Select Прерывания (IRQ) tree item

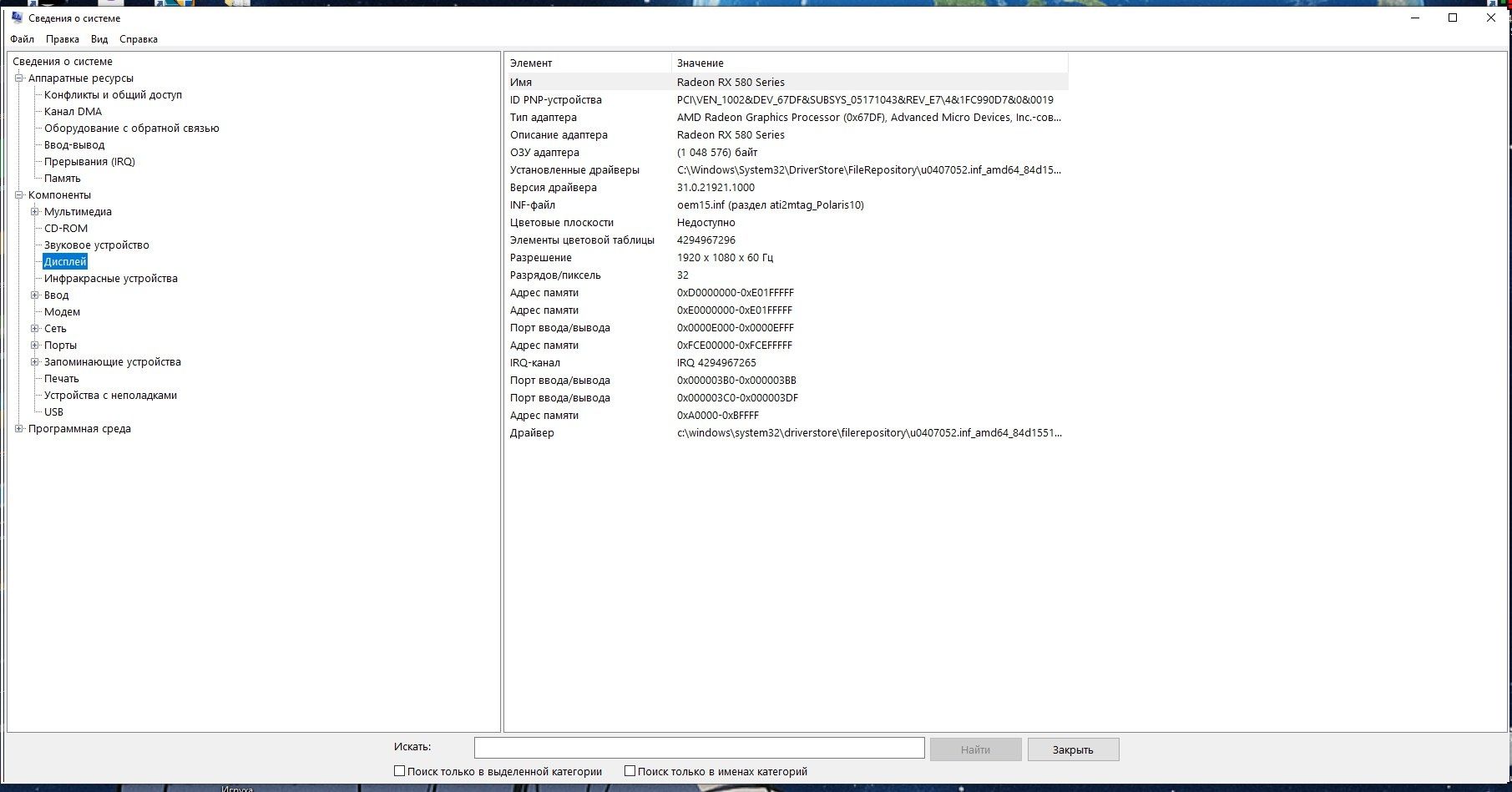[x=89, y=161]
